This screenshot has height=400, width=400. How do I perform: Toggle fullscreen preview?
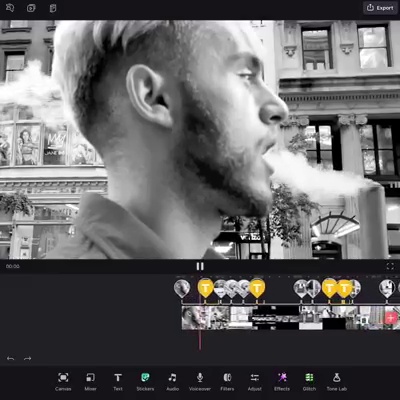click(x=390, y=266)
